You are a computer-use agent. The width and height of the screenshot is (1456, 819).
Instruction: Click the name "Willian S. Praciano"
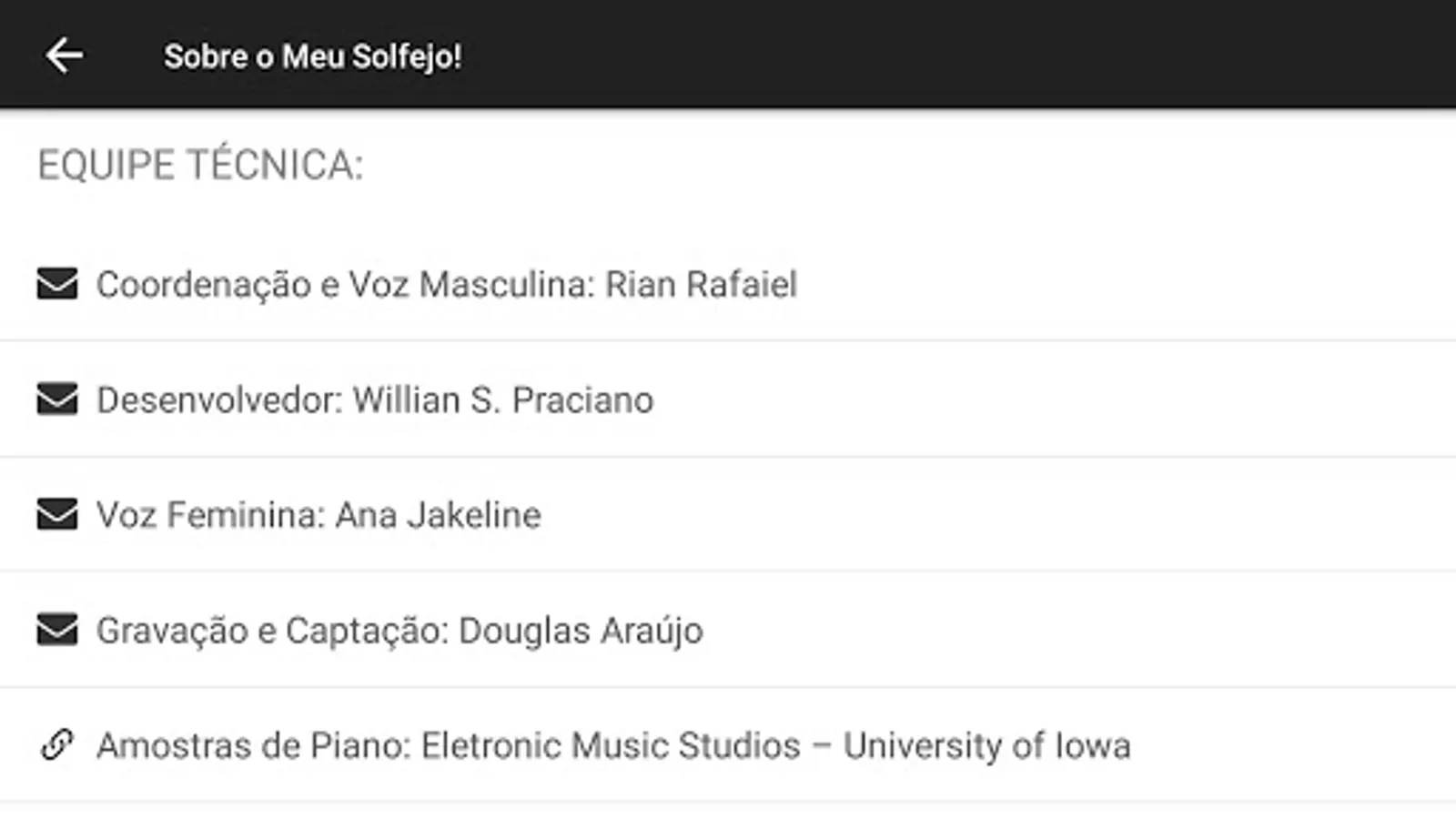click(502, 400)
